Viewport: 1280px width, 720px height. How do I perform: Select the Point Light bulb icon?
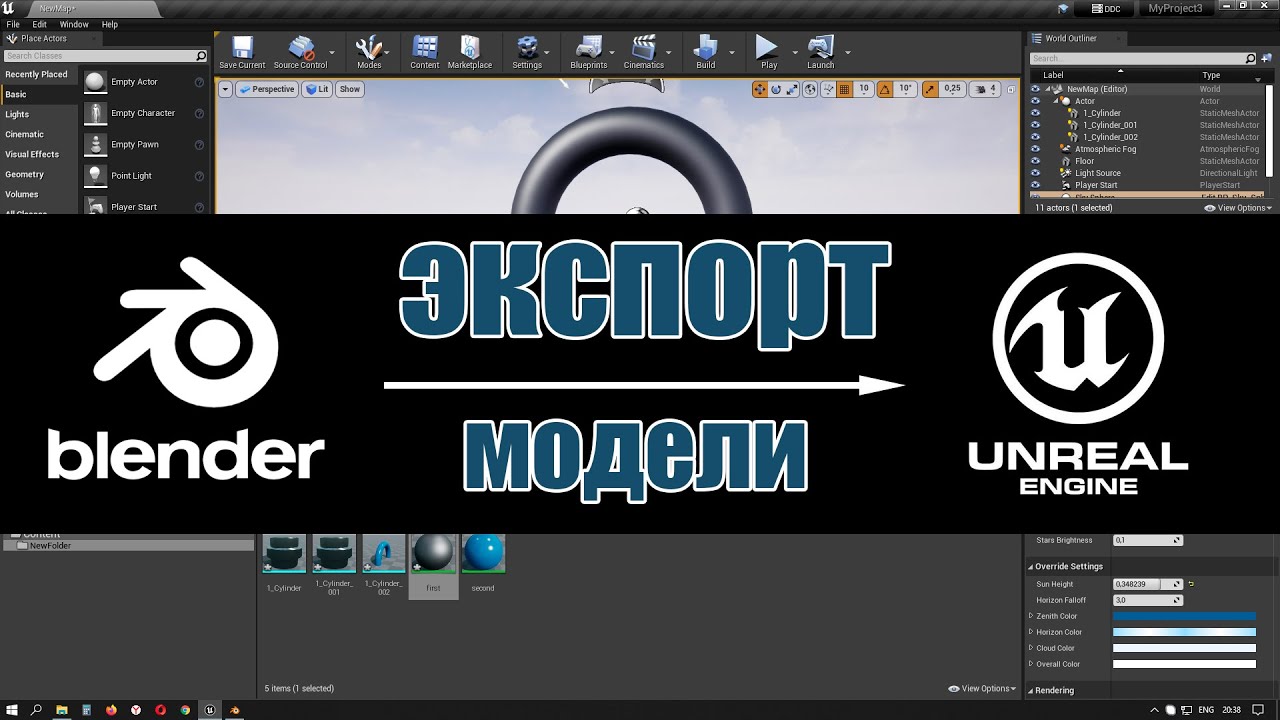pyautogui.click(x=95, y=175)
